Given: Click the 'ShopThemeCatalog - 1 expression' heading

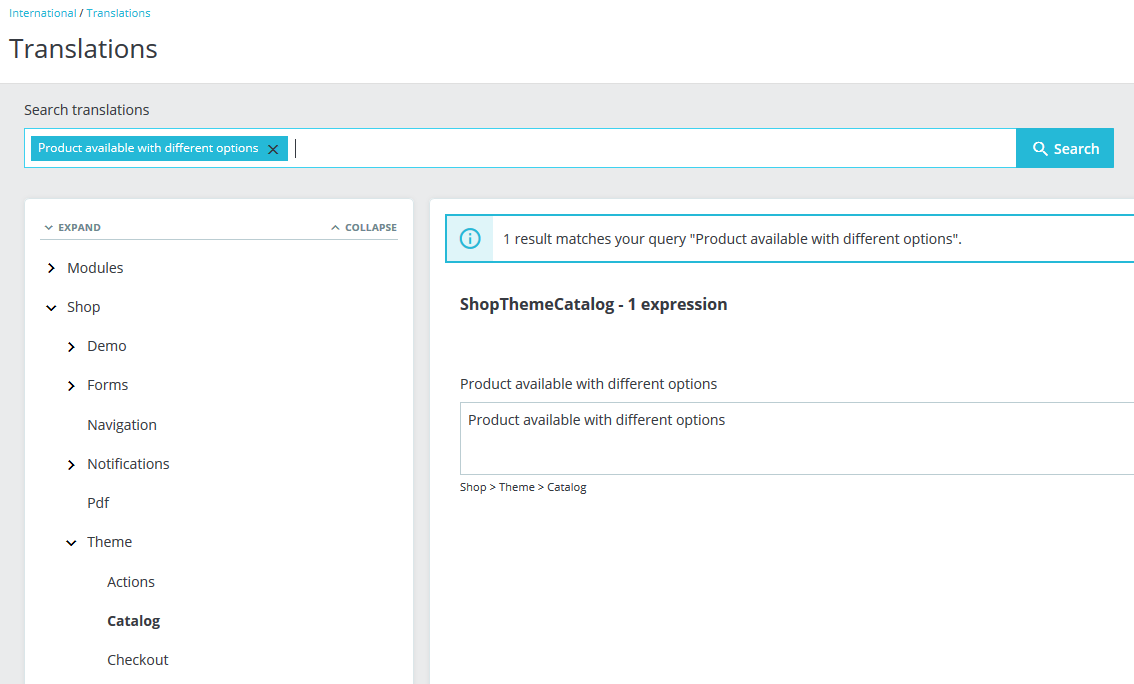Looking at the screenshot, I should click(x=594, y=304).
